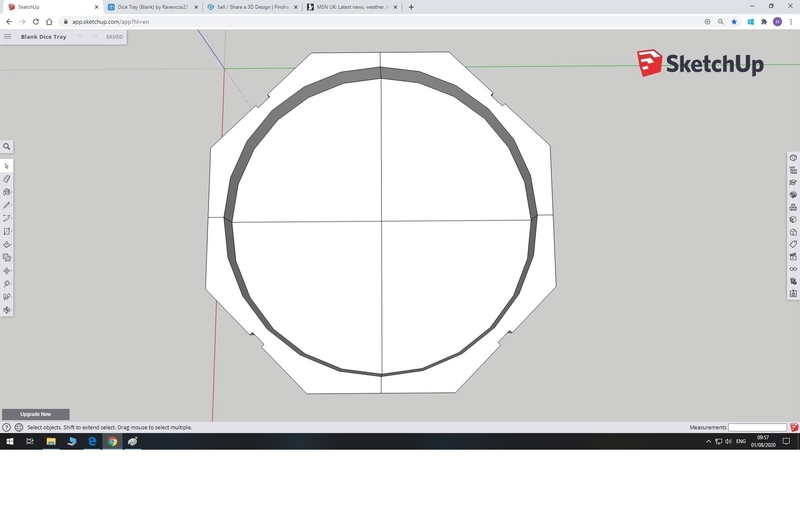Screen dimensions: 800x508
Task: Activate the Select arrow tool
Action: [7, 166]
